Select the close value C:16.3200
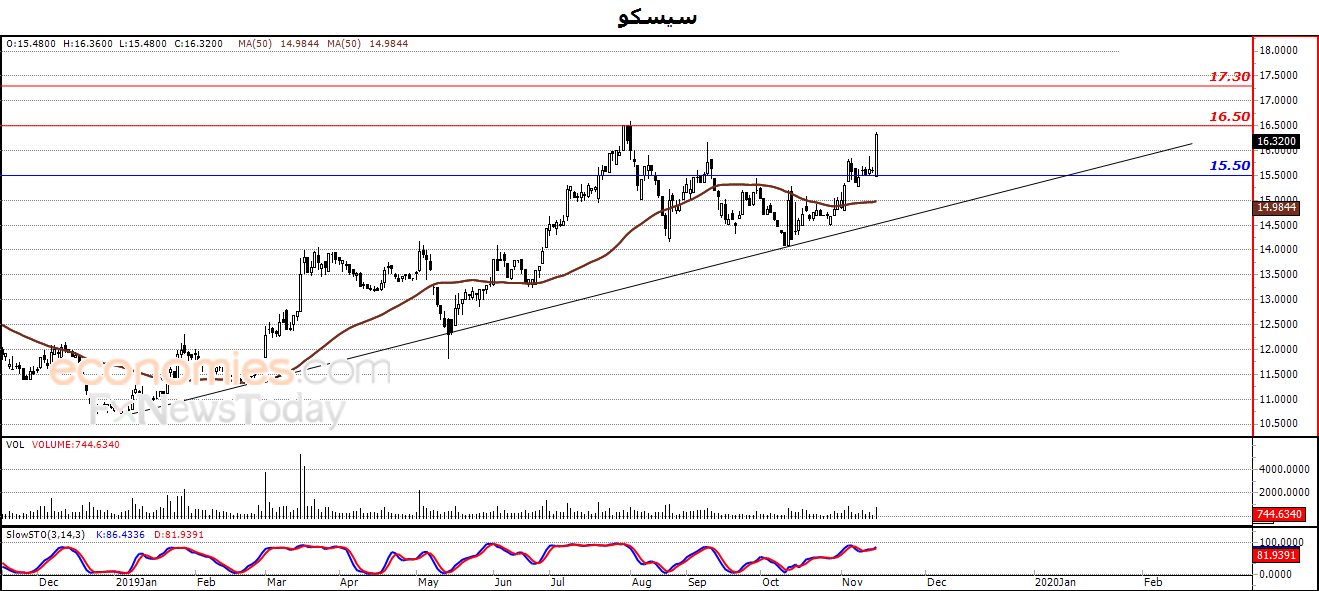Image resolution: width=1319 pixels, height=591 pixels. (x=198, y=44)
